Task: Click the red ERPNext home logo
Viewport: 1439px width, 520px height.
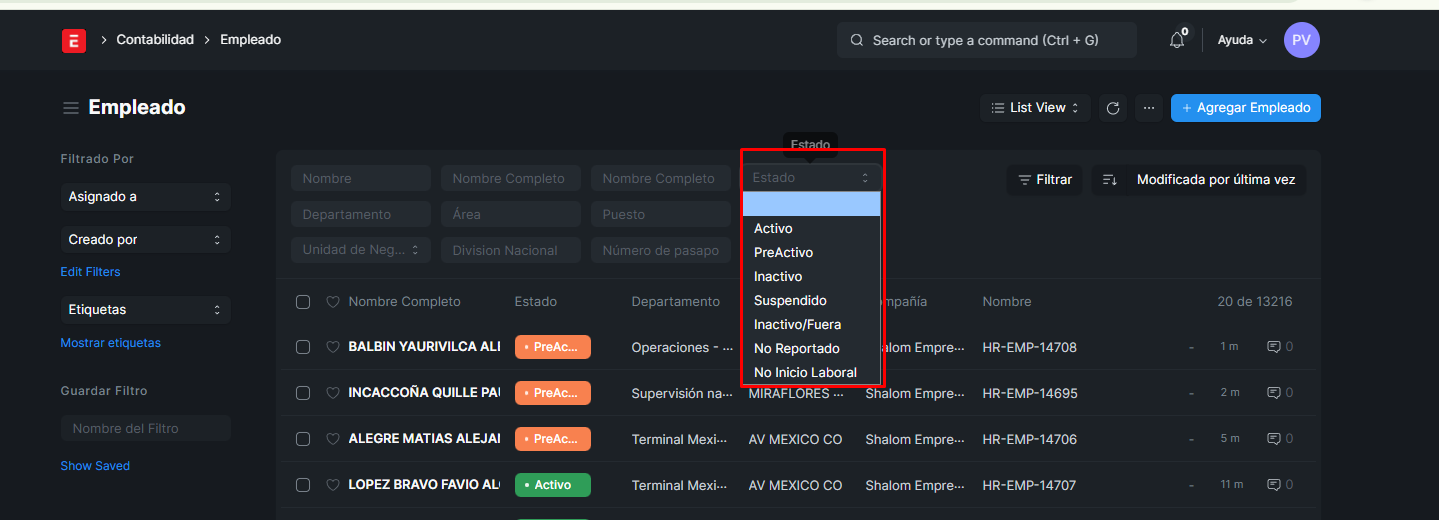Action: click(x=73, y=40)
